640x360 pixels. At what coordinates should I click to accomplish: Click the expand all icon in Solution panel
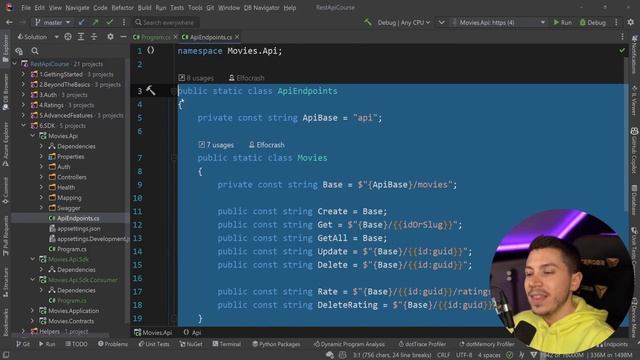[81, 37]
